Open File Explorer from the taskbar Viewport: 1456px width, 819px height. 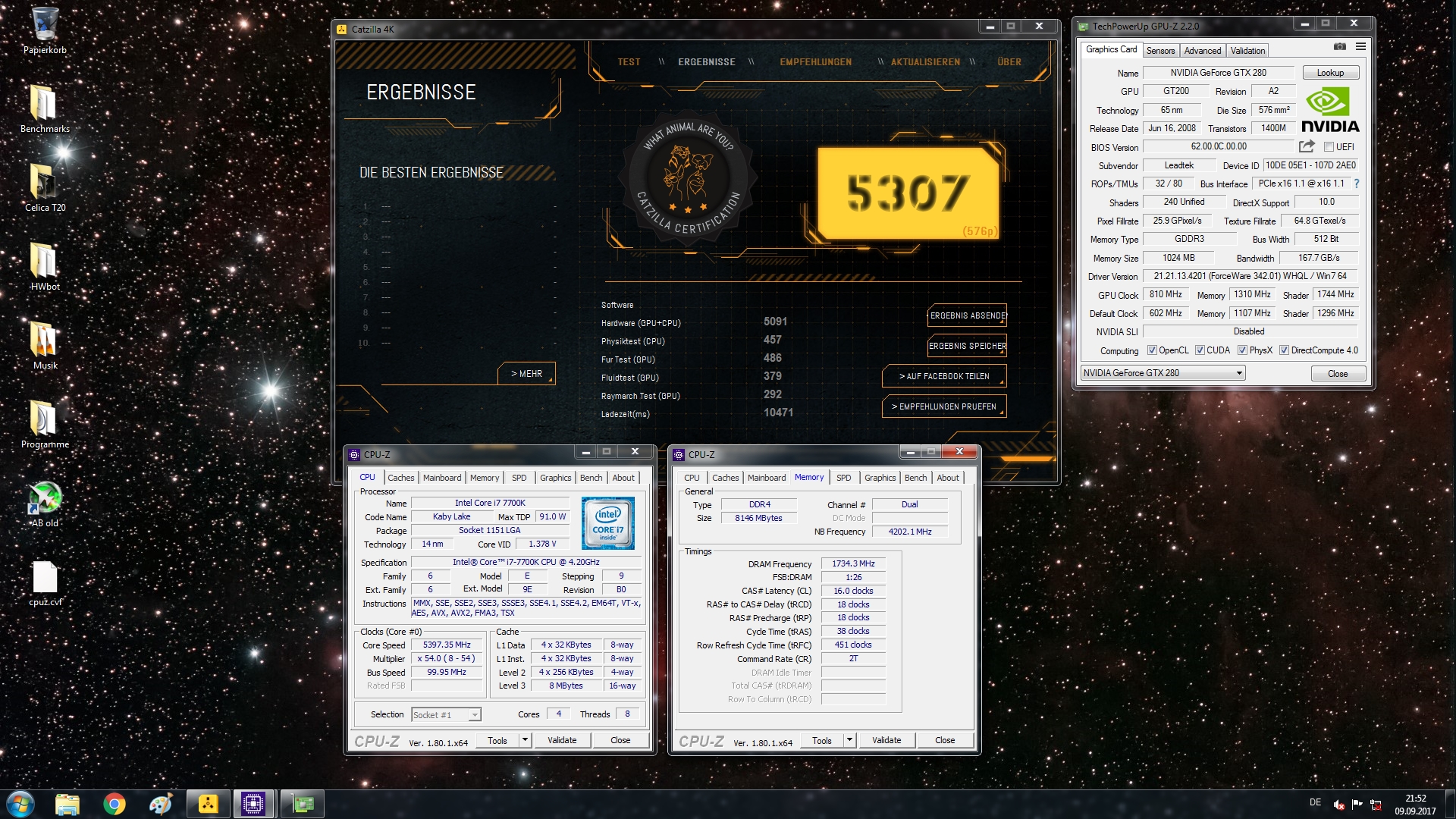[67, 804]
